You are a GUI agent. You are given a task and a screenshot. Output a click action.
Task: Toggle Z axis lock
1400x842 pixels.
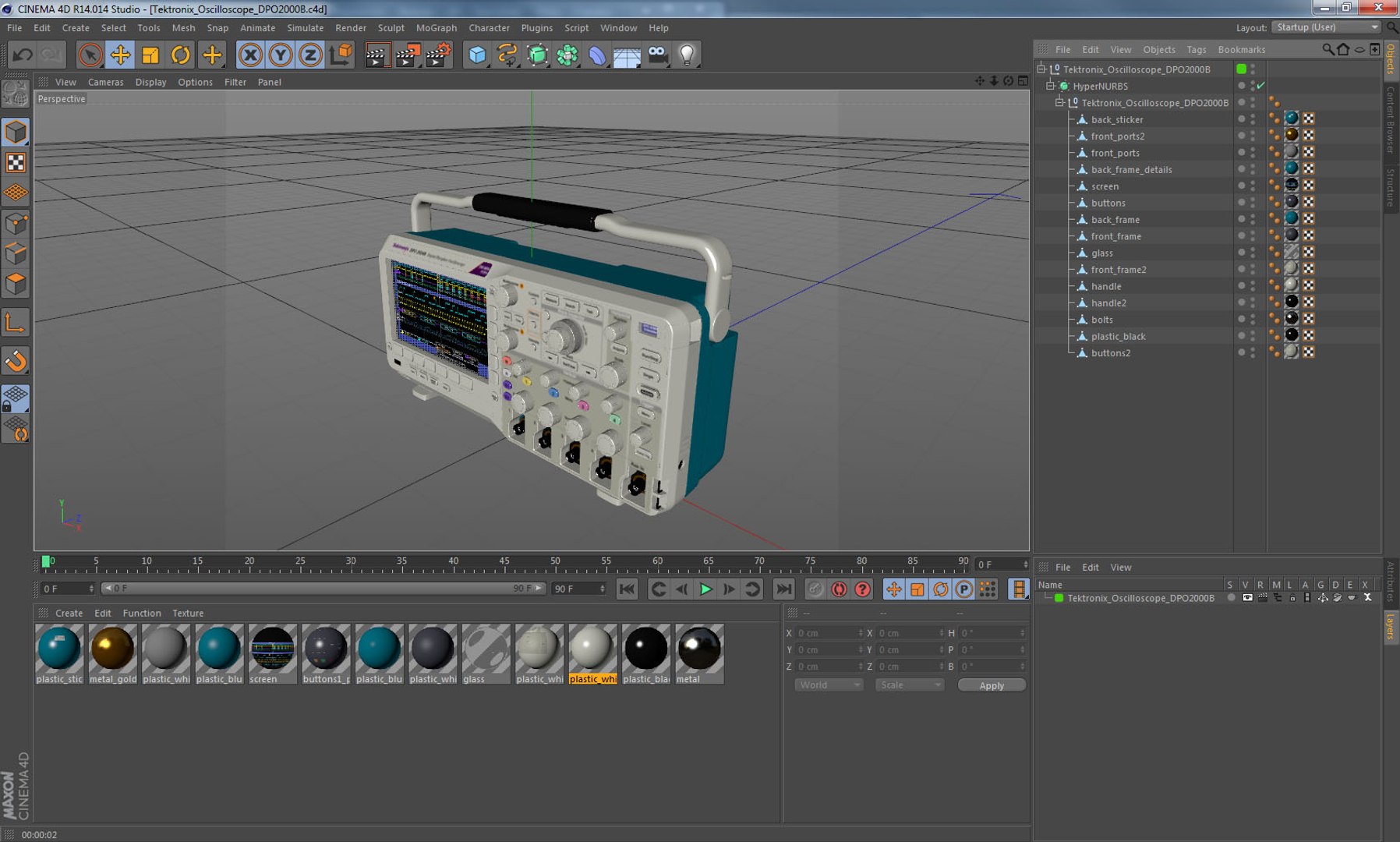[310, 55]
